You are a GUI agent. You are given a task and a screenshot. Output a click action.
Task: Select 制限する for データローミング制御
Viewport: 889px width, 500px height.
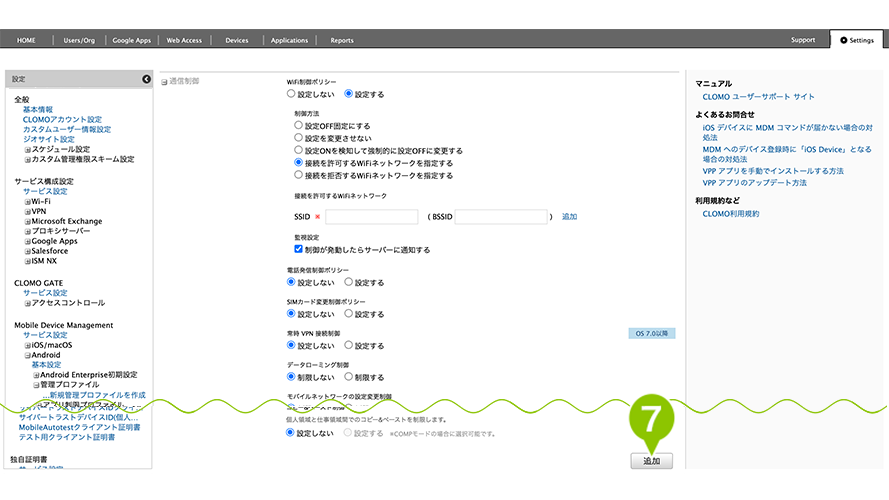coord(349,376)
